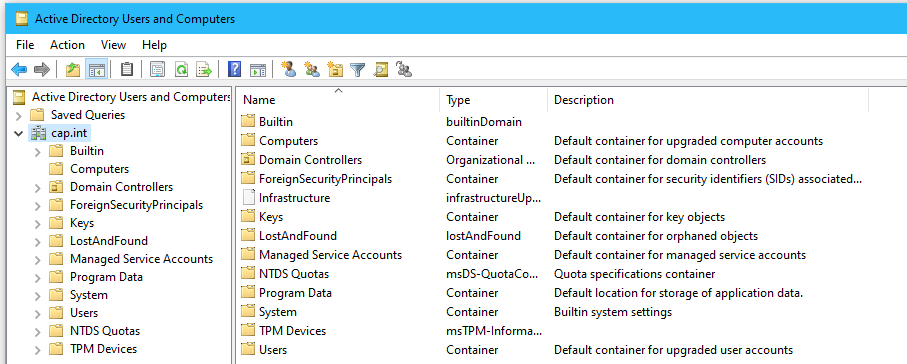Expand the NTDS Quotas tree node
Screen dimensions: 907x364
[38, 332]
